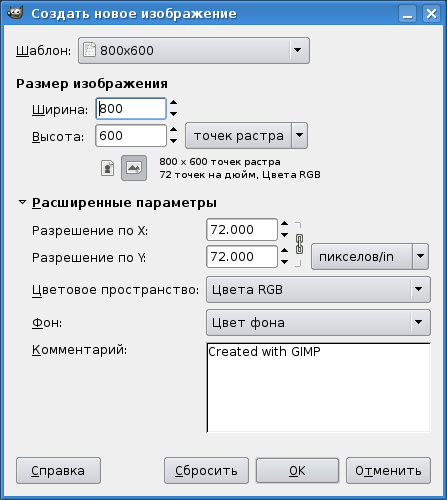Viewport: 447px width, 500px height.
Task: Open the точек растра units dropdown
Action: click(x=246, y=135)
